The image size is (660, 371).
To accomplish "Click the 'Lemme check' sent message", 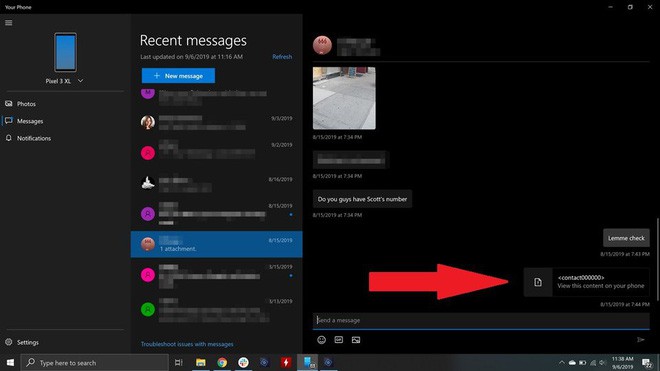I will tap(626, 238).
